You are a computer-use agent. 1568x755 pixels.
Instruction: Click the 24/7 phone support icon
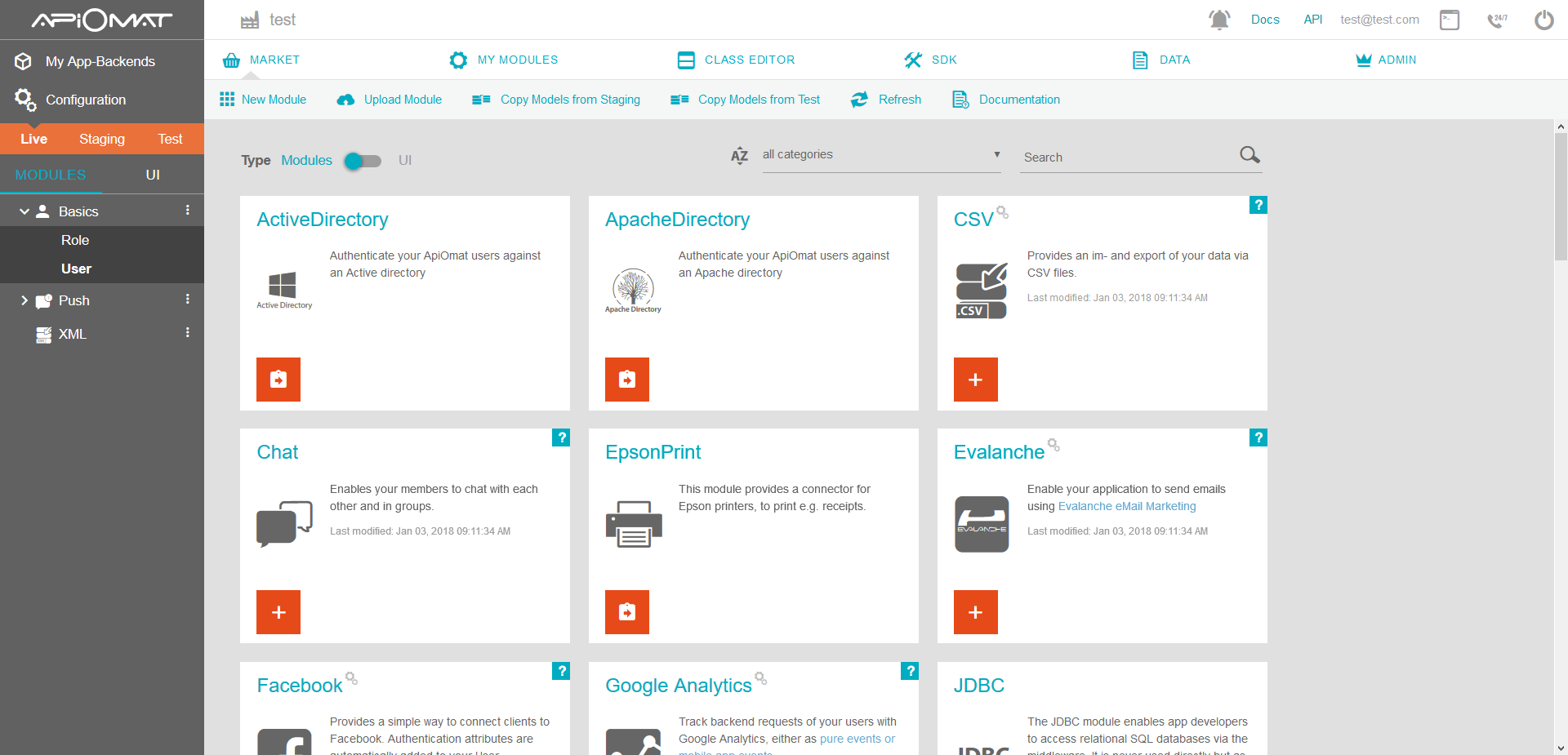click(x=1497, y=20)
